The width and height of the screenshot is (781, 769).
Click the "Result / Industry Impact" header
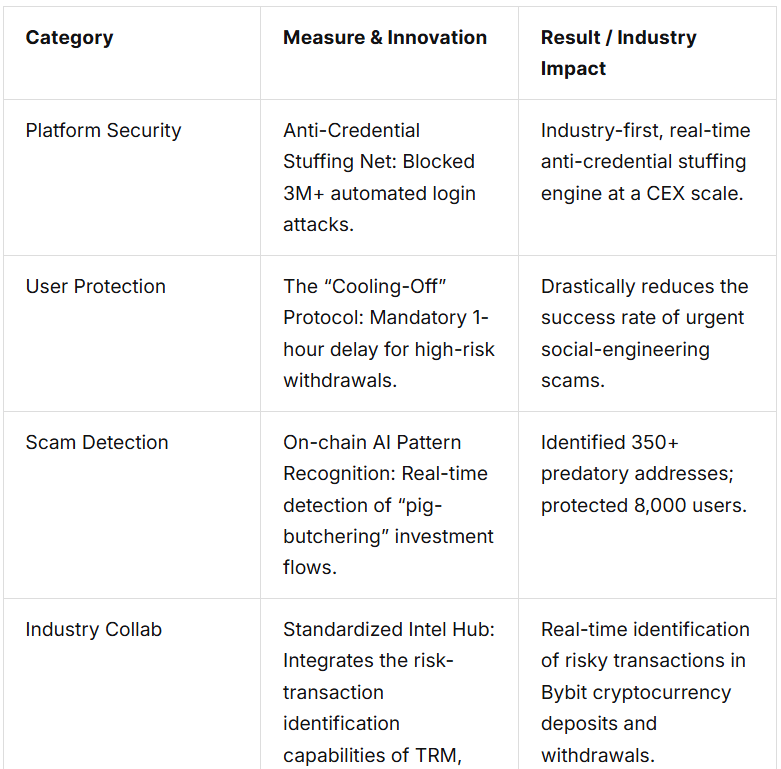tap(618, 53)
